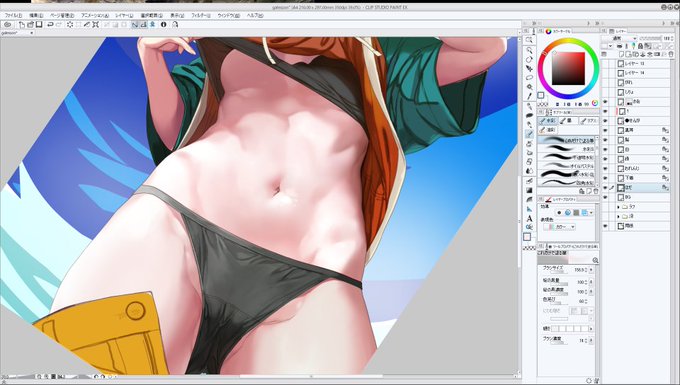Click the Open file icon

click(30, 25)
